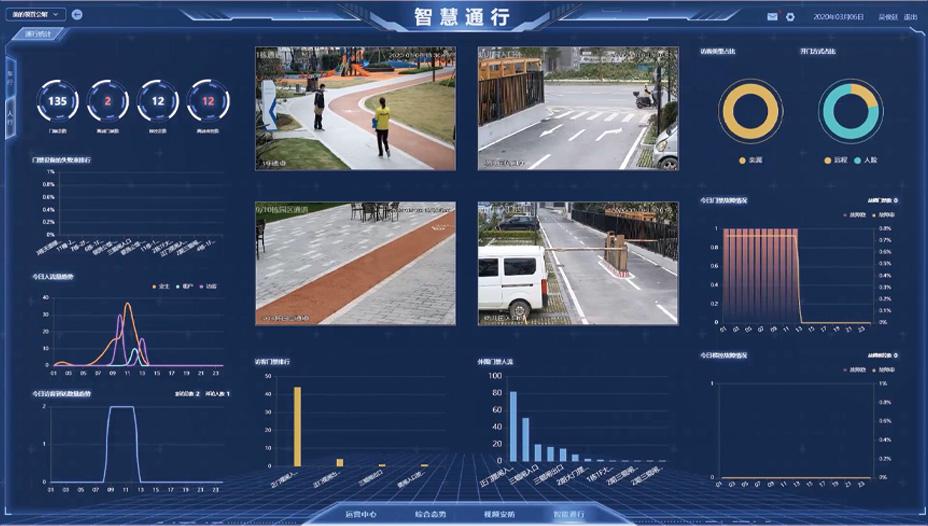Click the circular gauge showing pink 2

click(x=108, y=101)
